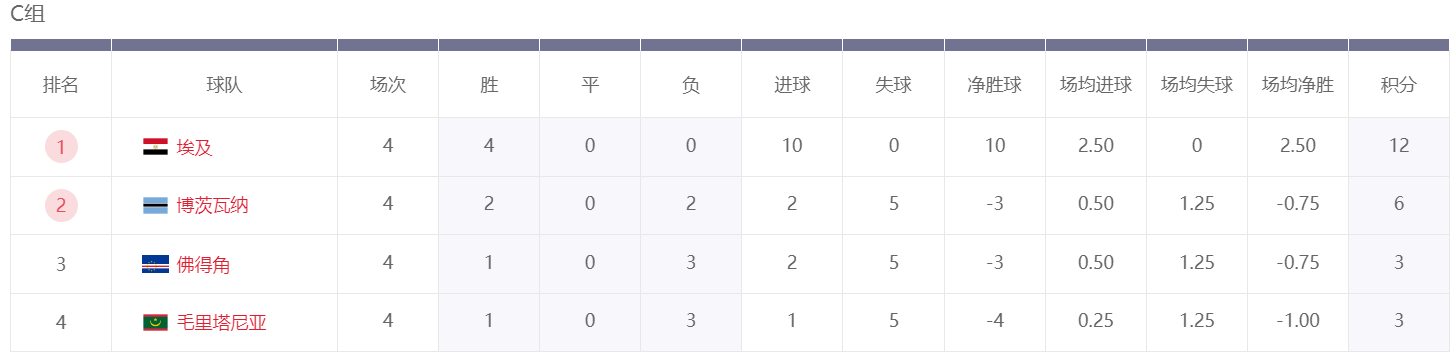Open the 毛里塔尼亚 team link
The image size is (1452, 363).
222,322
